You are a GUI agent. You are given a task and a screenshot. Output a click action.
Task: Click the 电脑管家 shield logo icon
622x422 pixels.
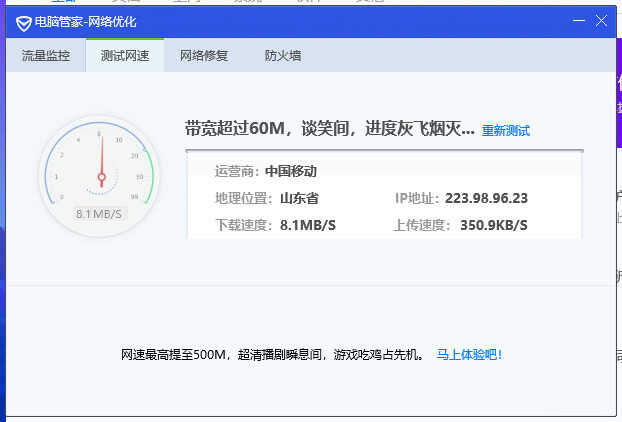point(23,23)
